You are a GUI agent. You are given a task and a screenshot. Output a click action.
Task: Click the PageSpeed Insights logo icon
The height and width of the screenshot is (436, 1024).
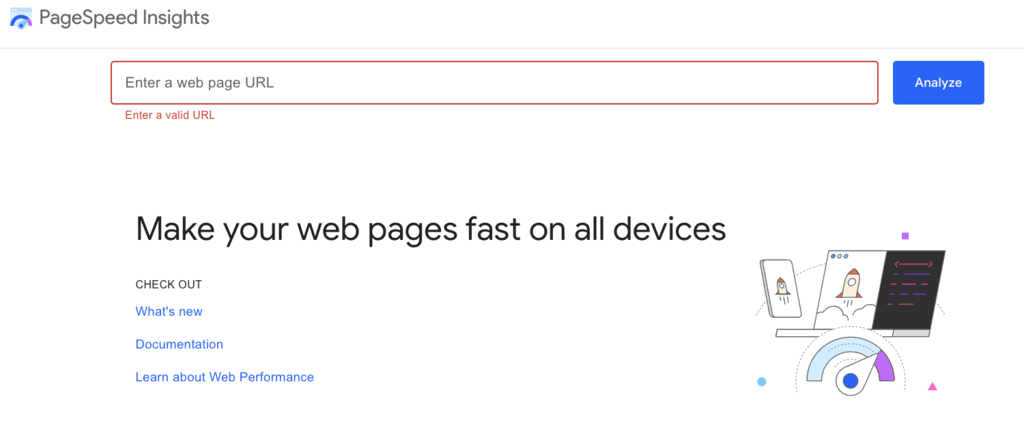pyautogui.click(x=20, y=18)
